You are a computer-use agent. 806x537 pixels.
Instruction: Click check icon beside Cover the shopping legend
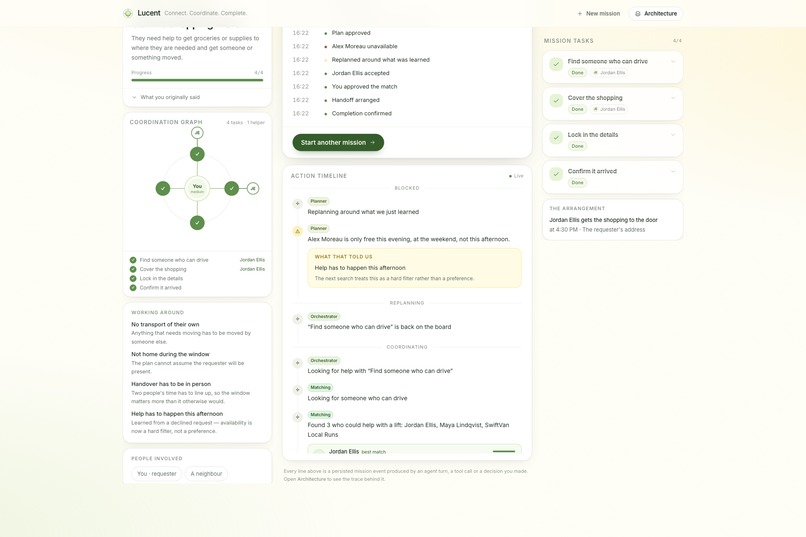click(x=133, y=269)
